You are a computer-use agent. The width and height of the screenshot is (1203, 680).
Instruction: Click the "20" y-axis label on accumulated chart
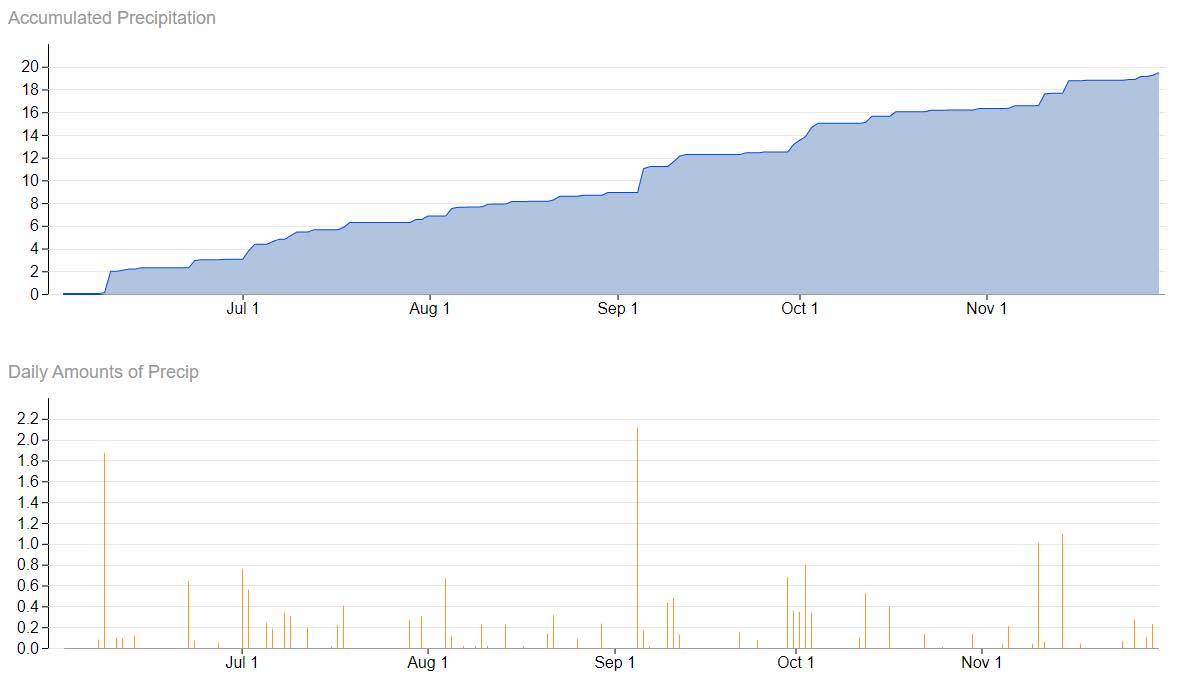click(x=29, y=67)
